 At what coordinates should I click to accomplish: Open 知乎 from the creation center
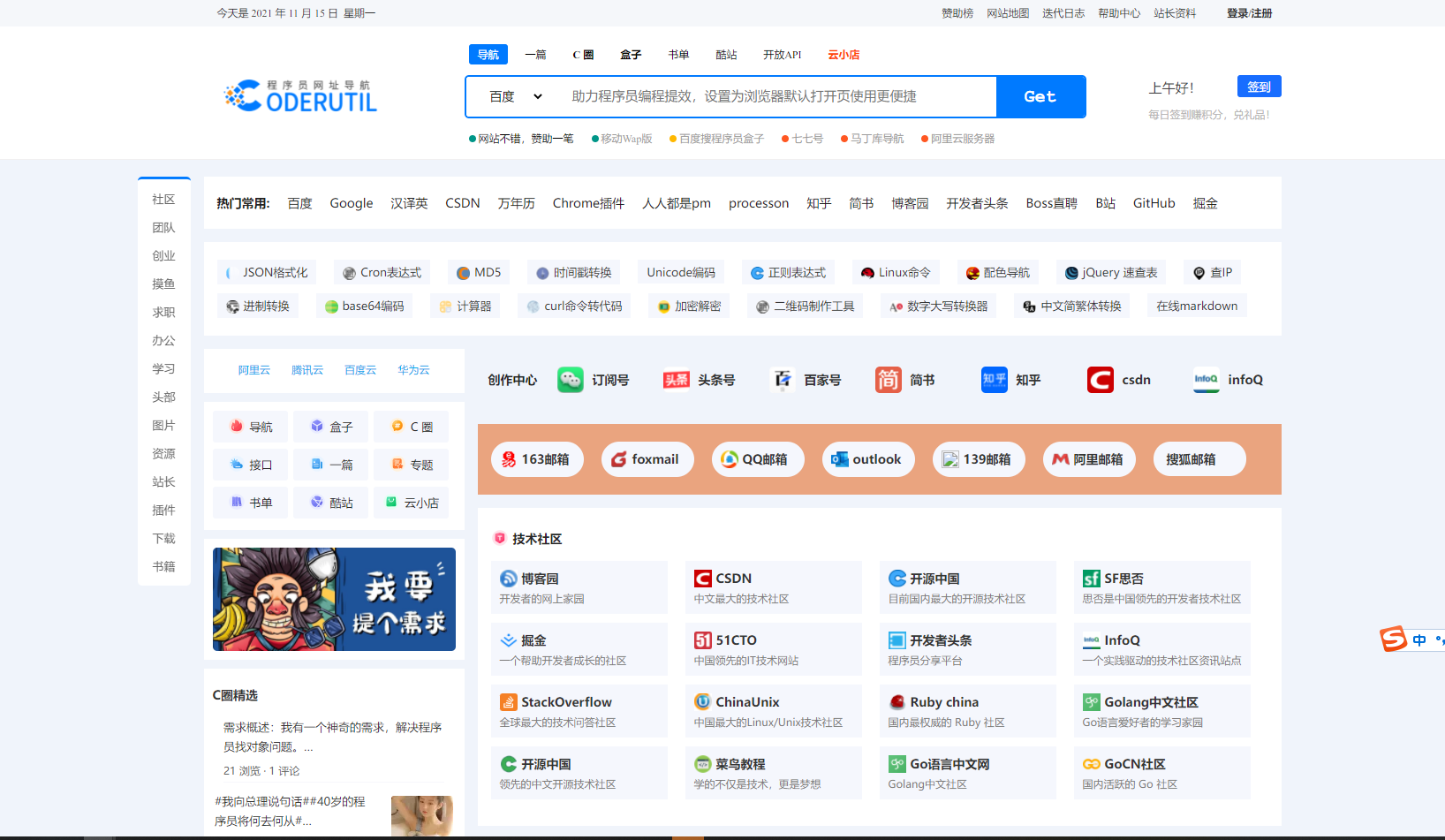(1011, 379)
